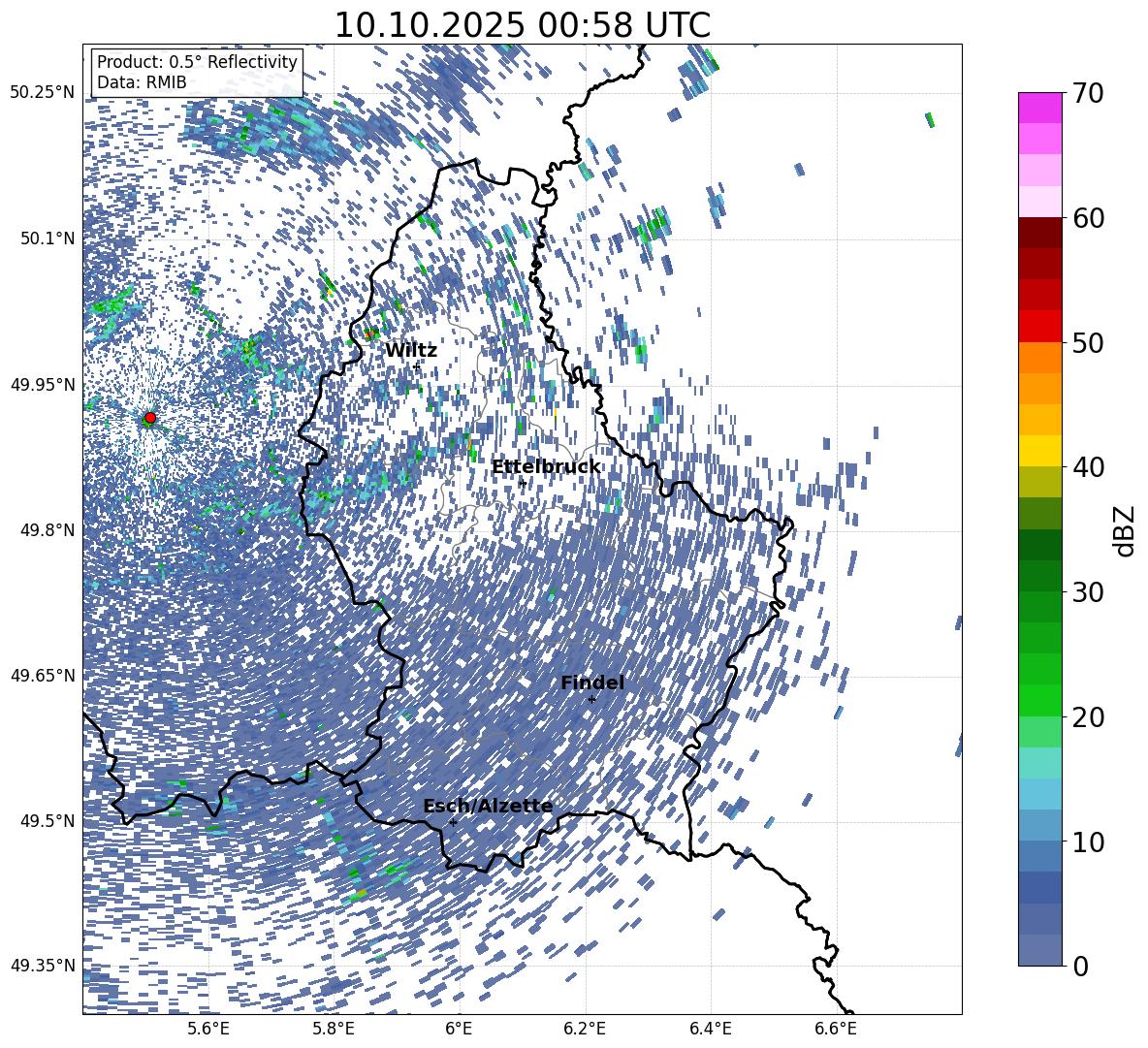Click the colorbar value 70

coord(1088,94)
